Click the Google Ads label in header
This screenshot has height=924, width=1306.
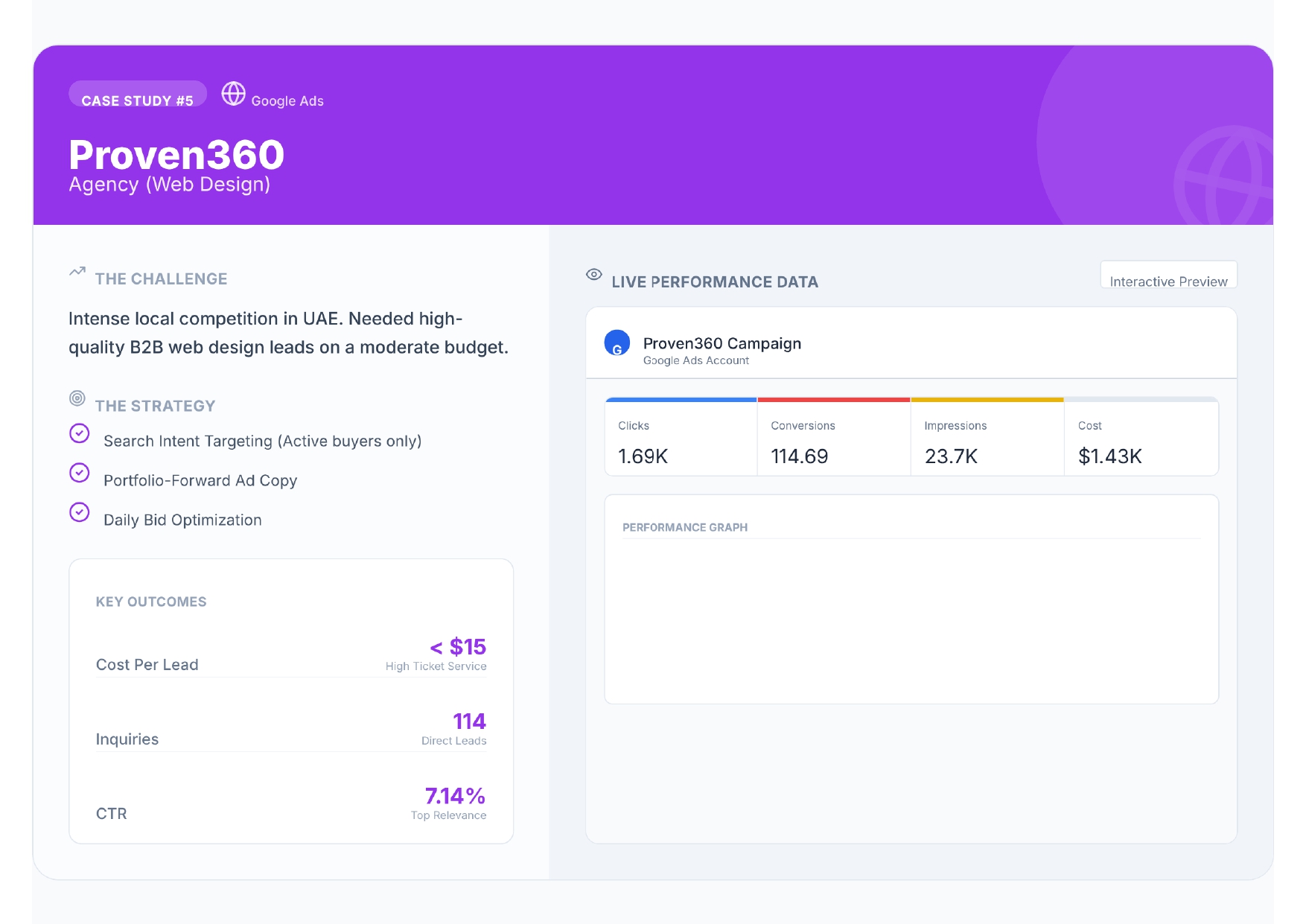(287, 101)
